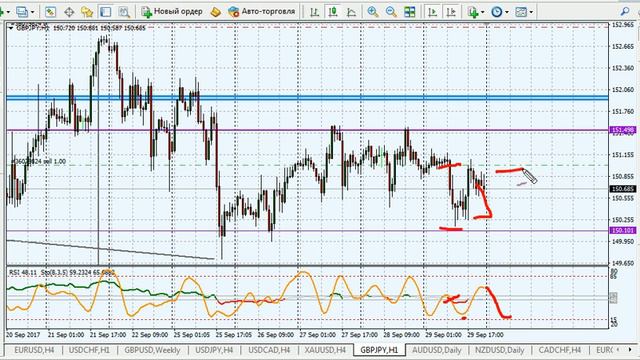
Task: Click the 29 Sep 17:00 time label
Action: 485,335
